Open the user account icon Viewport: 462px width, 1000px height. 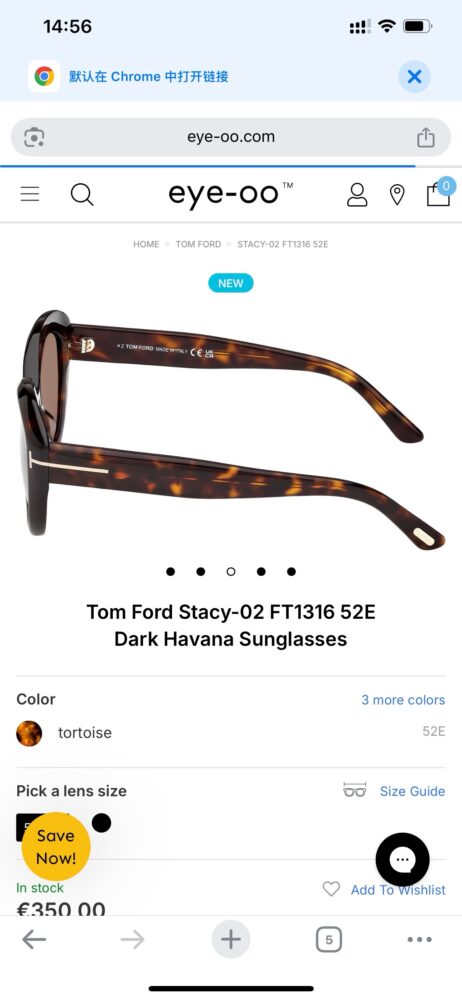pyautogui.click(x=357, y=195)
